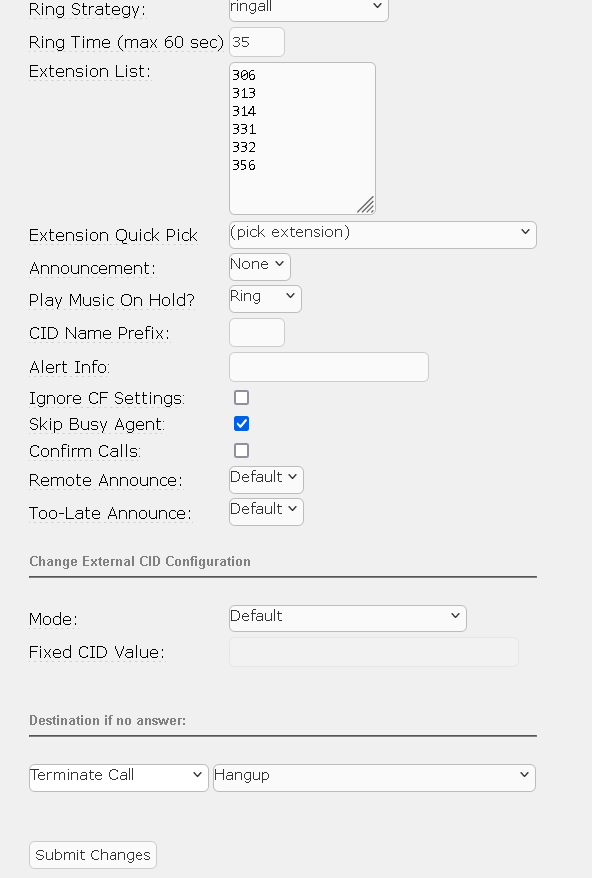
Task: Click the Fixed CID Value field
Action: [374, 652]
